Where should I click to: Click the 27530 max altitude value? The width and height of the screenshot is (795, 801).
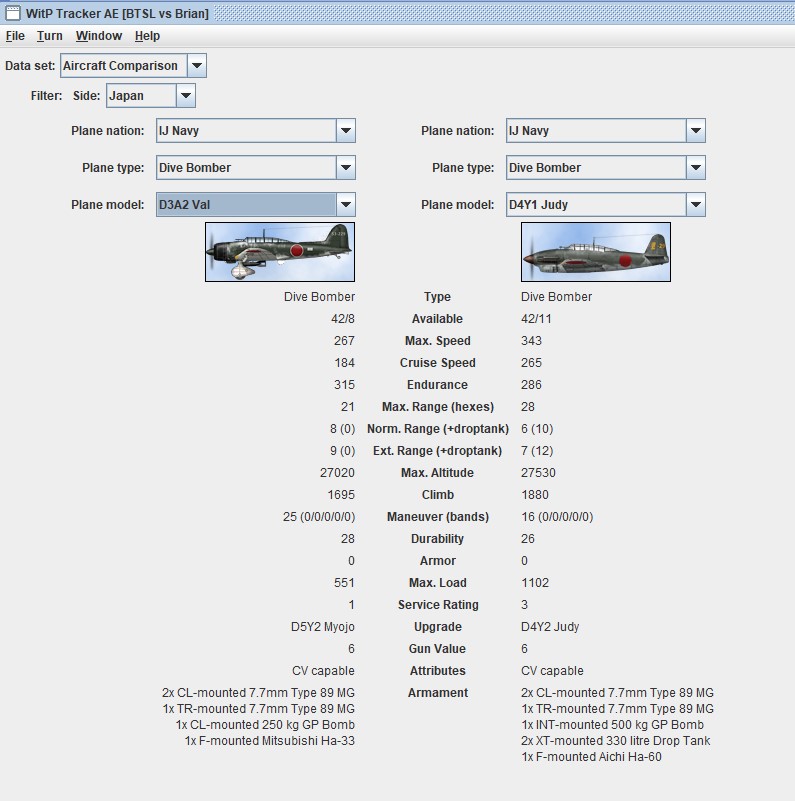tap(539, 473)
